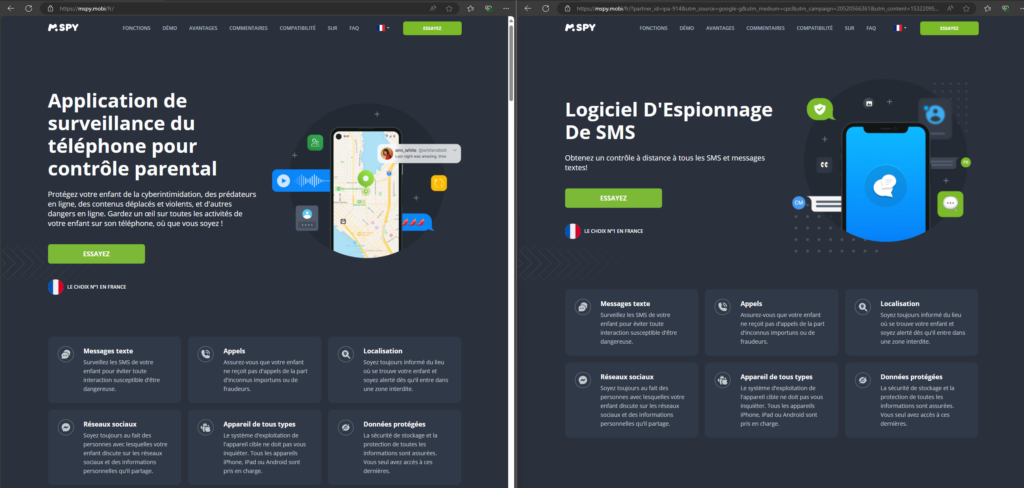Click the Réseaux sociaux messenger icon in right window
Screen dimensions: 1024x488
583,380
